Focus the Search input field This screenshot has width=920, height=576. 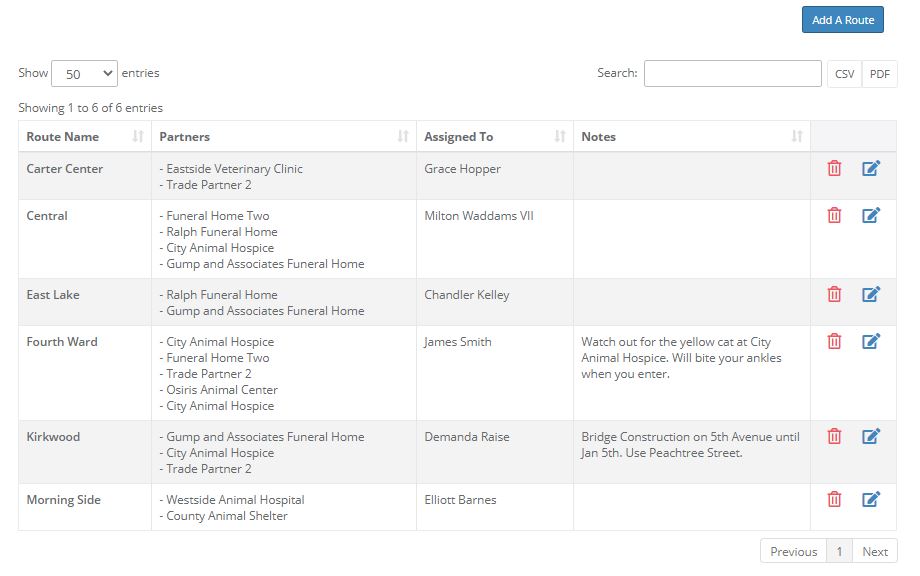pos(732,74)
